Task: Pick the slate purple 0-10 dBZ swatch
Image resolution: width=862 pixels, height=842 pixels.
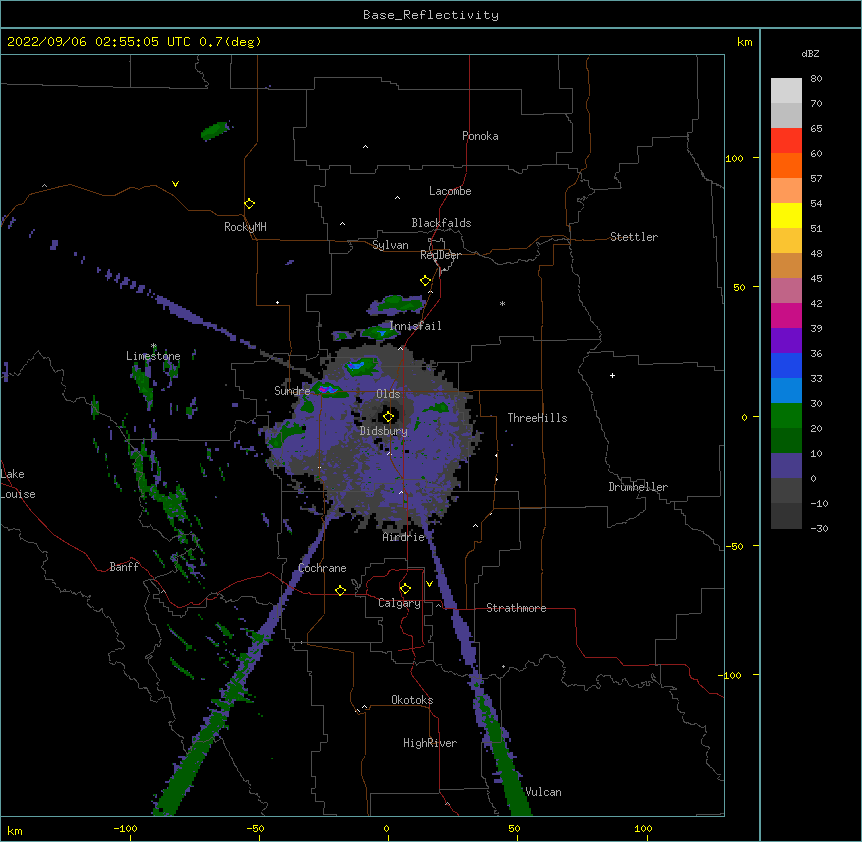Action: tap(786, 466)
